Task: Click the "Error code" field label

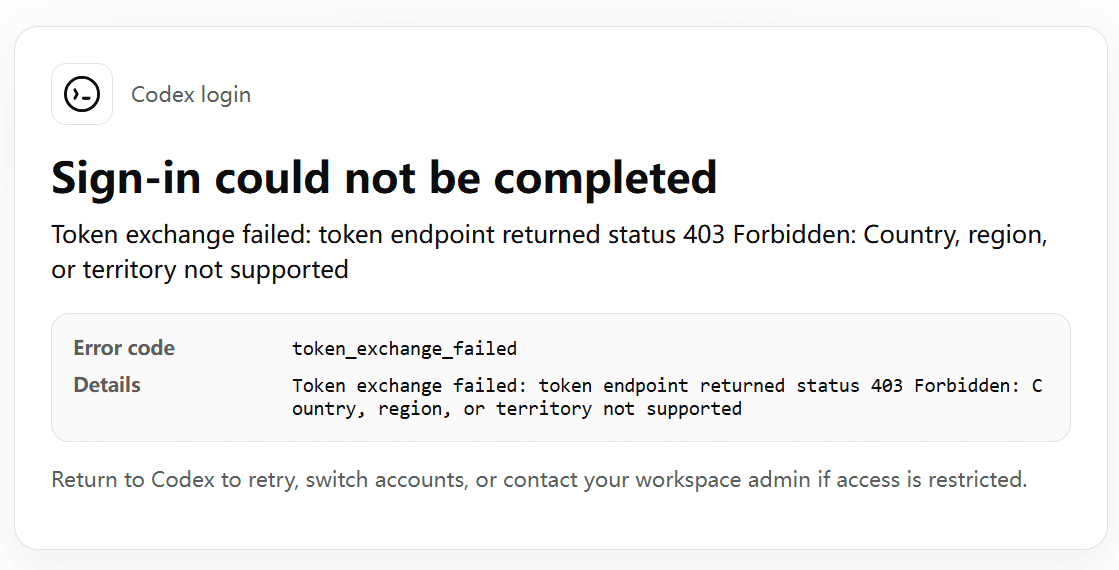Action: click(124, 348)
